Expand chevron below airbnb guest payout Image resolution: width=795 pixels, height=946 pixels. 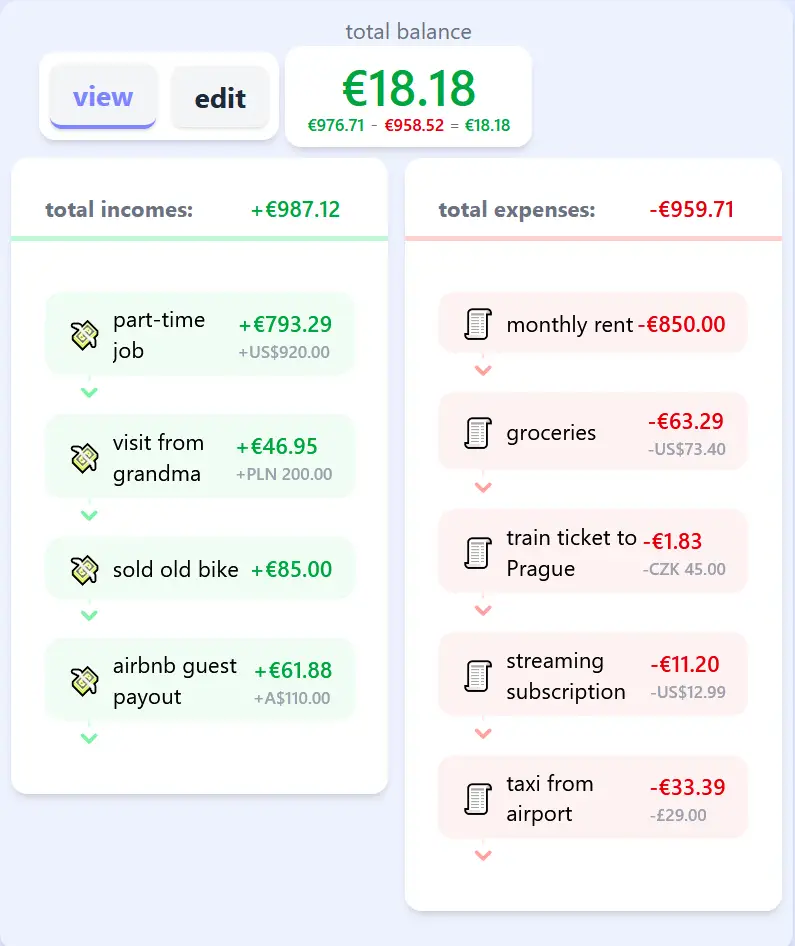[x=89, y=738]
